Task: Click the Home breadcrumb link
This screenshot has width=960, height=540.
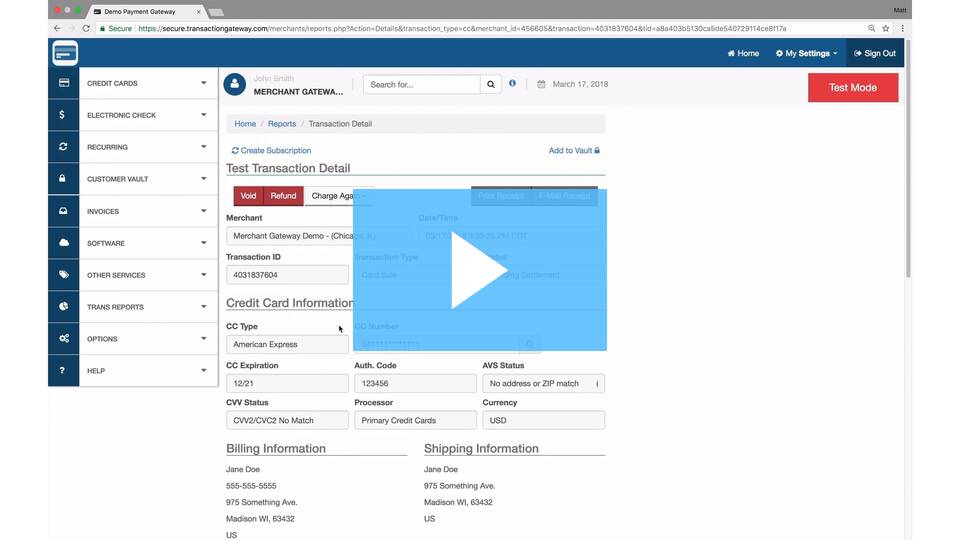Action: point(245,124)
